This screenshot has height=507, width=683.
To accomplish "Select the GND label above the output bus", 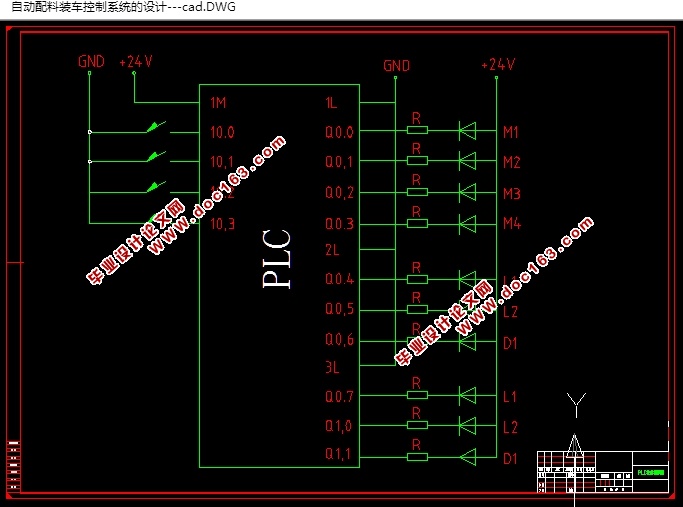I will (396, 66).
